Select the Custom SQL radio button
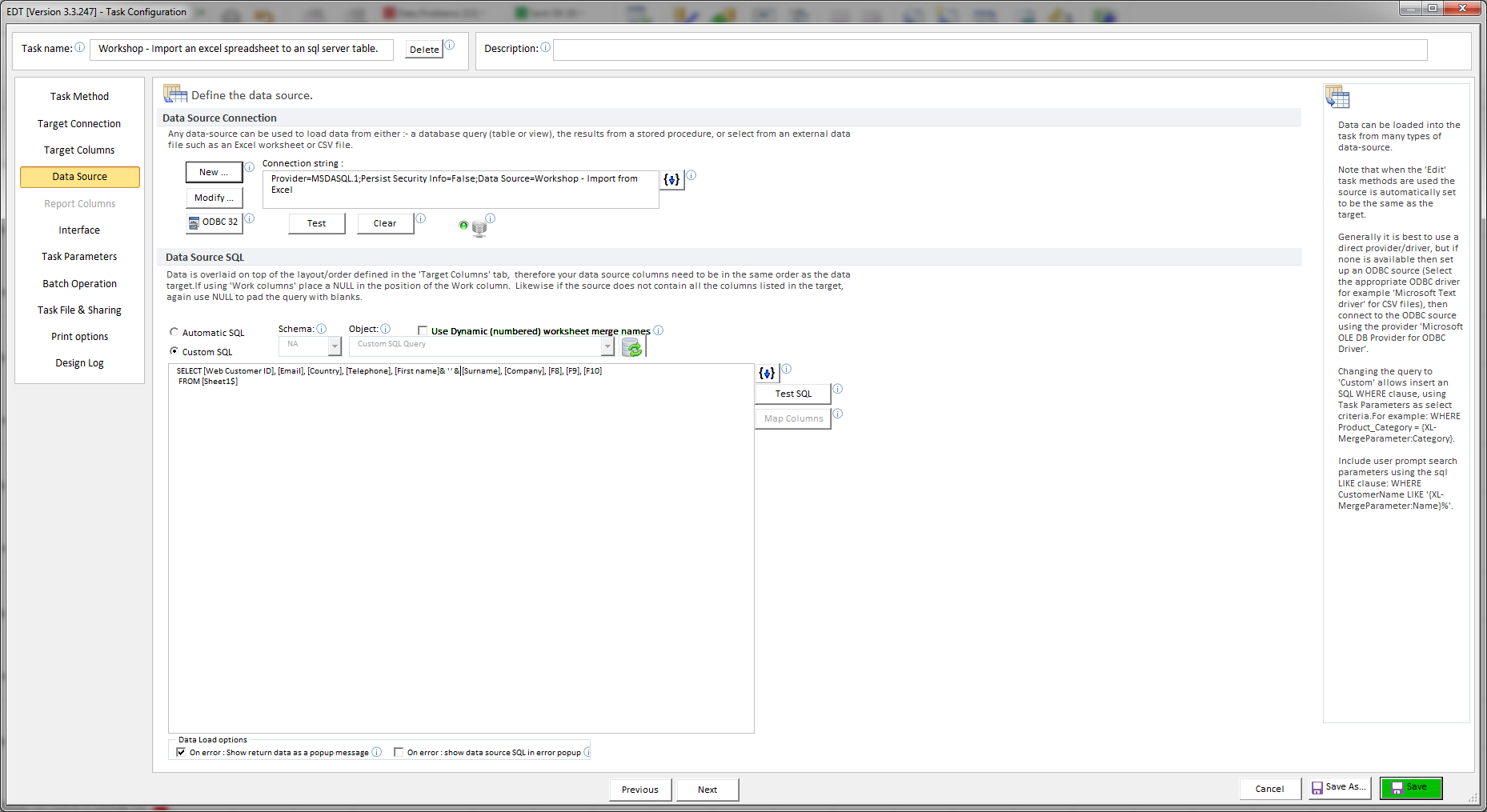The height and width of the screenshot is (812, 1487). [x=174, y=351]
